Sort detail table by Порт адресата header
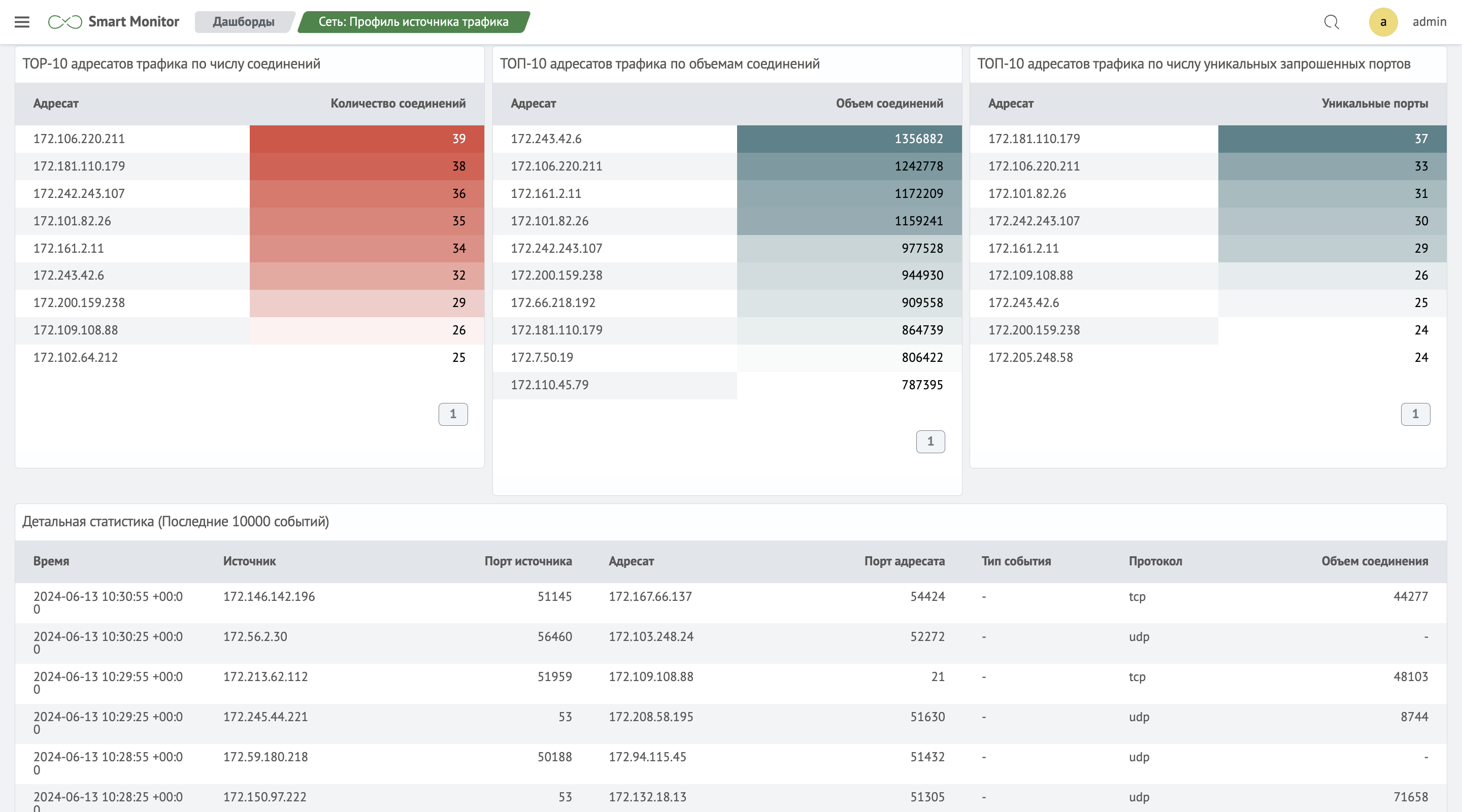Viewport: 1462px width, 812px height. [904, 561]
